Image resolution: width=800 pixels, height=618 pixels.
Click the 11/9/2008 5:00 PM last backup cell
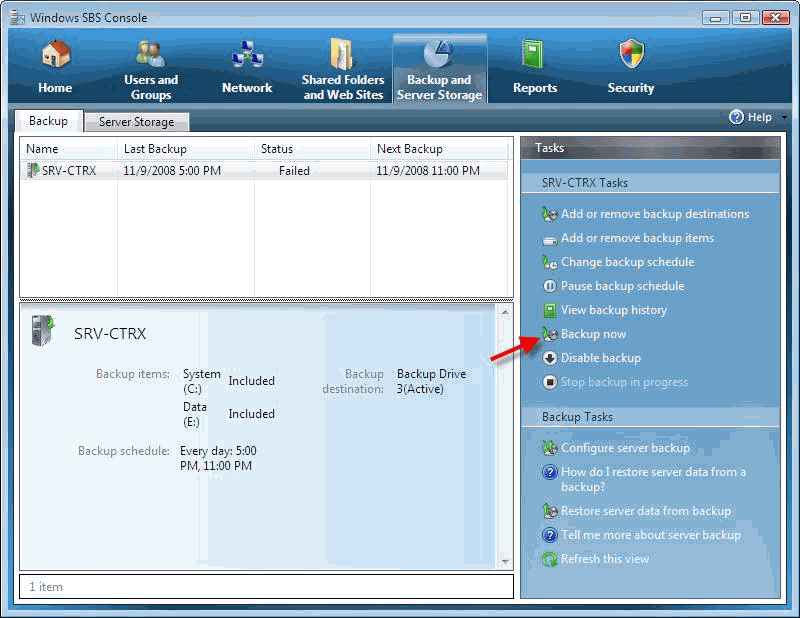(x=172, y=170)
